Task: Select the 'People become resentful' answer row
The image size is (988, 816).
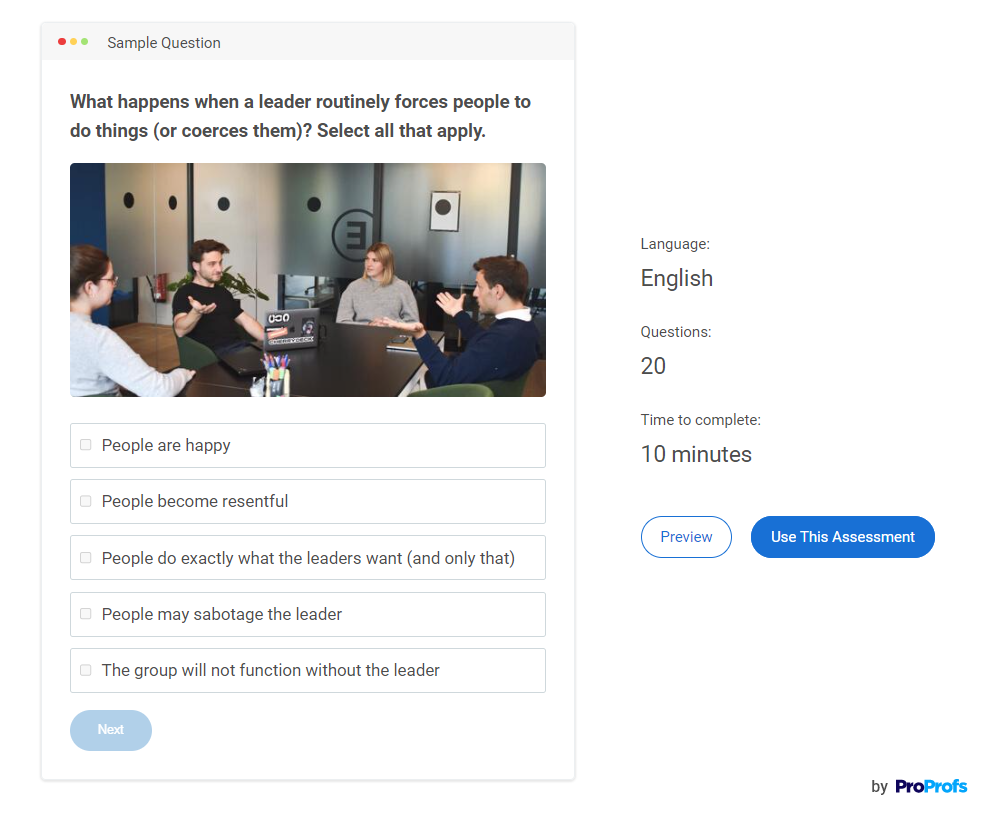Action: (x=307, y=502)
